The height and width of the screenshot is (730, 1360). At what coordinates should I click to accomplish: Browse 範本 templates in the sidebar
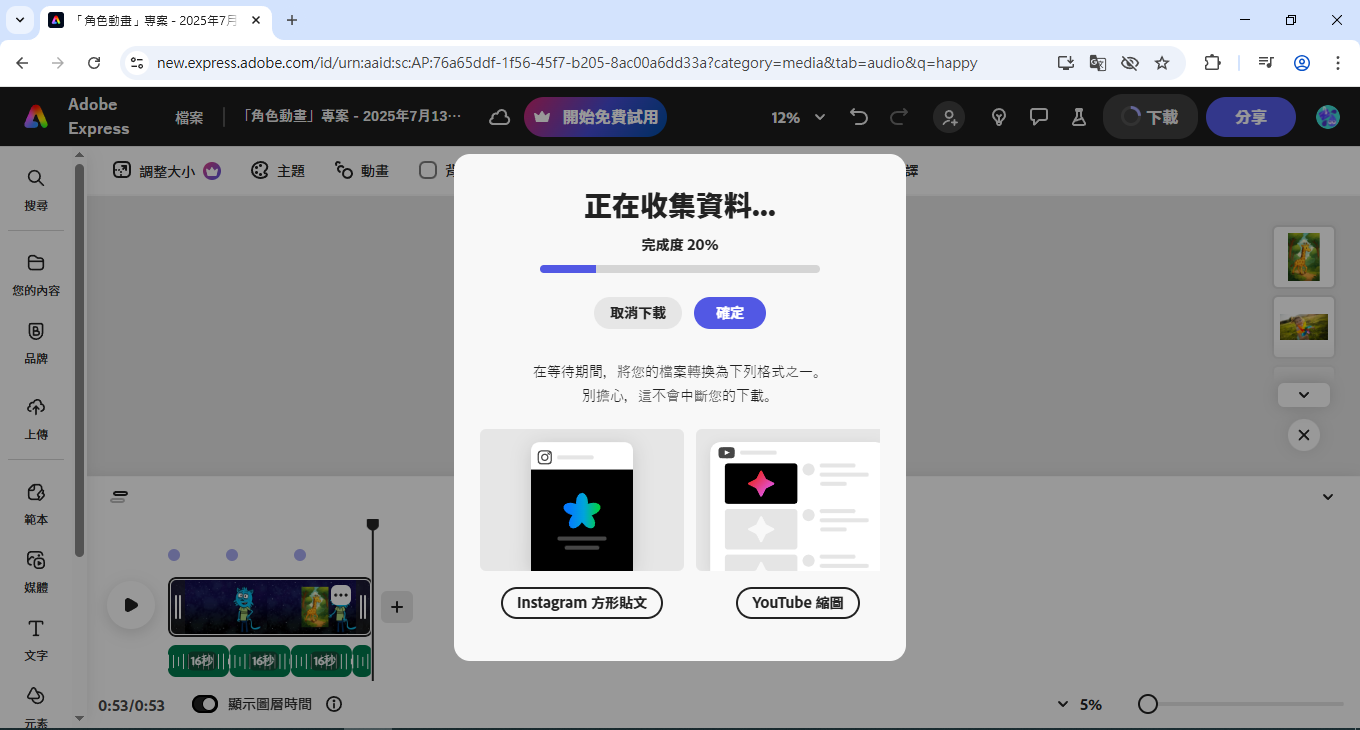pyautogui.click(x=36, y=505)
